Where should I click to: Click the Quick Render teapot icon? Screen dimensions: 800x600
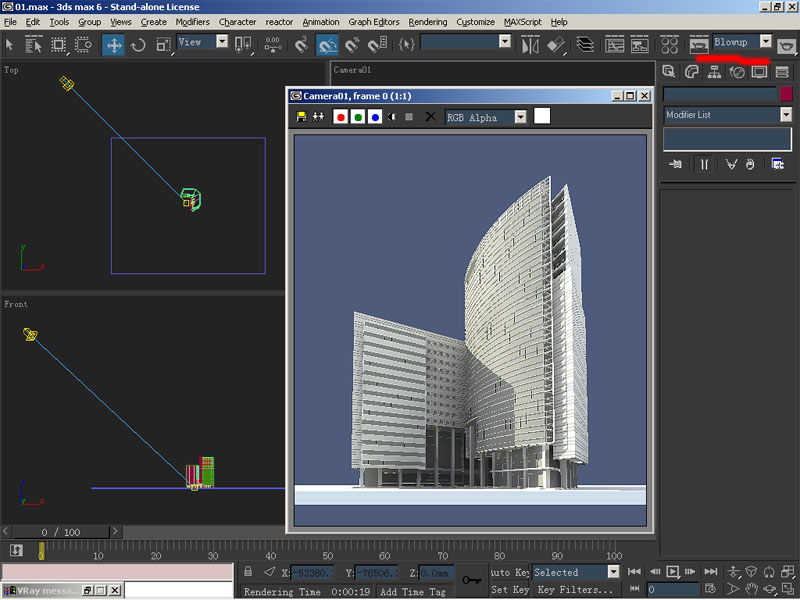pyautogui.click(x=786, y=45)
